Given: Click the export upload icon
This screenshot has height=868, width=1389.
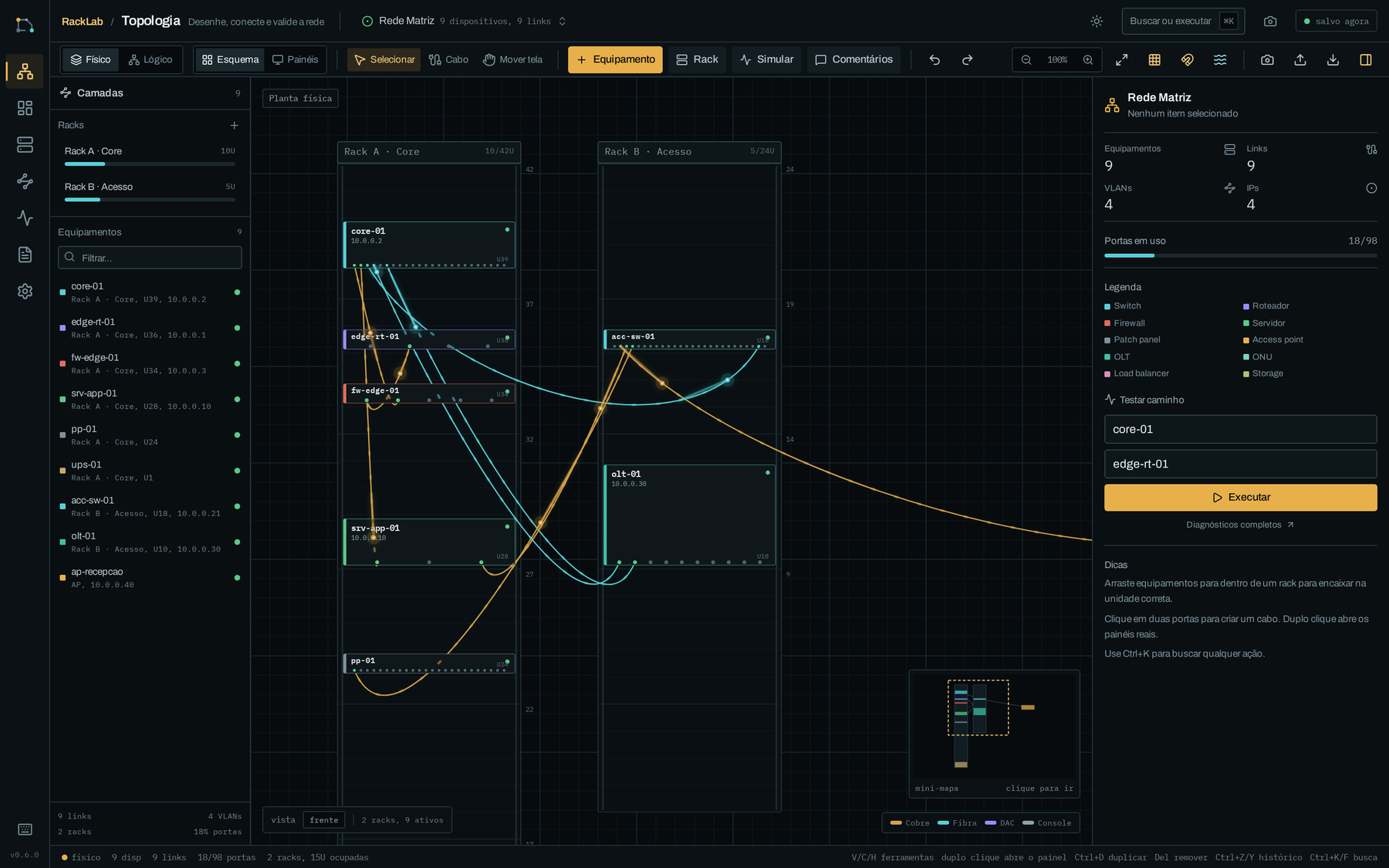Looking at the screenshot, I should (1300, 59).
